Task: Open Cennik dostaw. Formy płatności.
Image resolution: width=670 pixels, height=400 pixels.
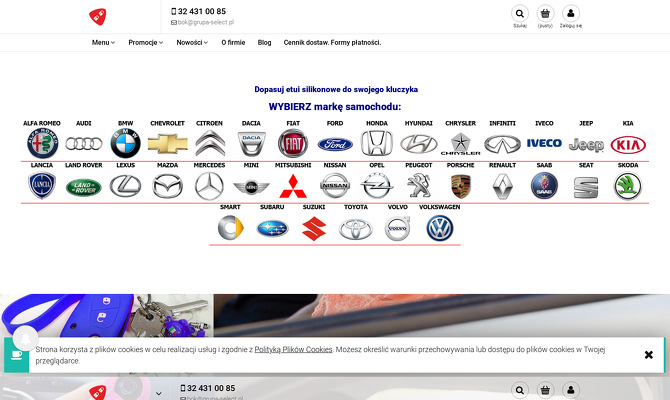Action: (x=332, y=42)
